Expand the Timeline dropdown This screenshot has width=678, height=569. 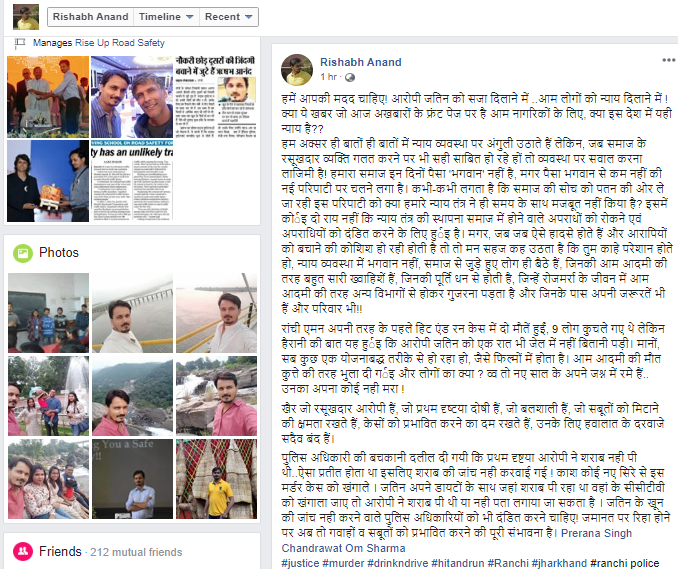point(166,17)
